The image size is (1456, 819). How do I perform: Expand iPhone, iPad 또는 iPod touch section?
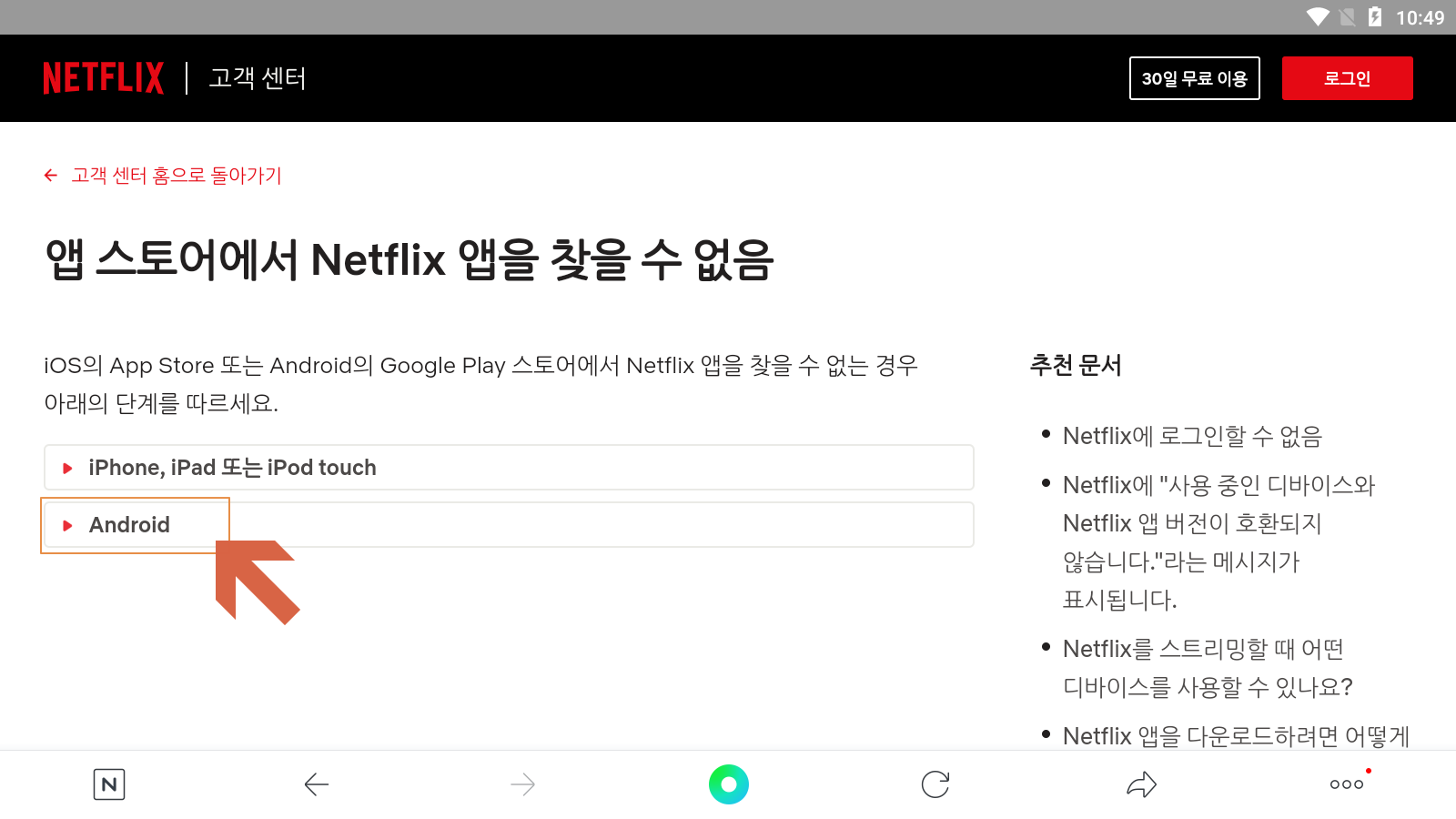(509, 468)
